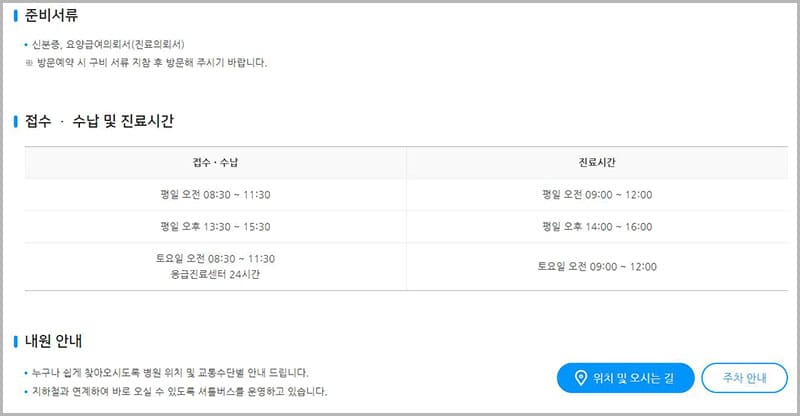
Task: Click the 준비서류 section heading
Action: [52, 16]
